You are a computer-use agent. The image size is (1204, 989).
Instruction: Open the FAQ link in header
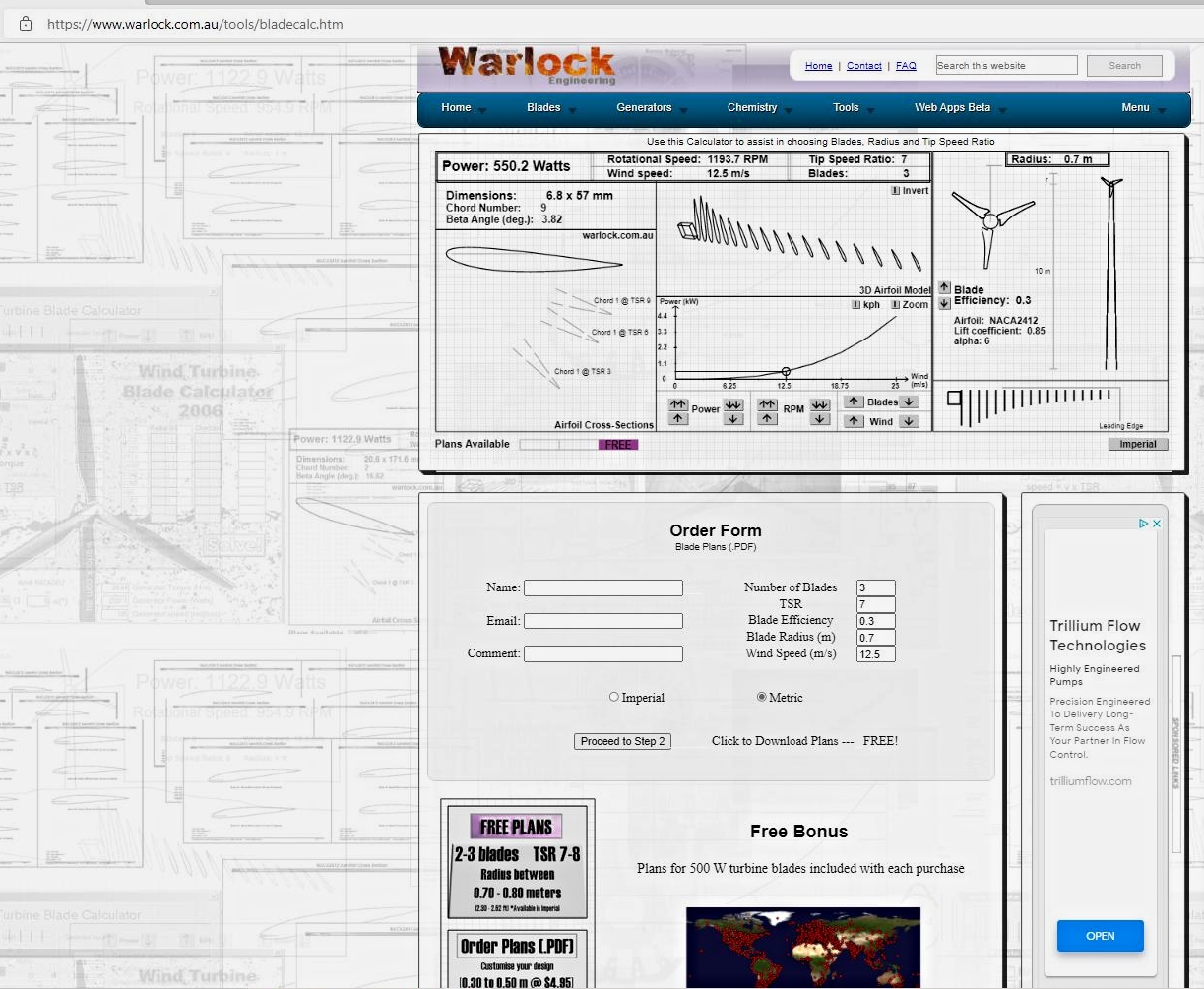point(906,66)
